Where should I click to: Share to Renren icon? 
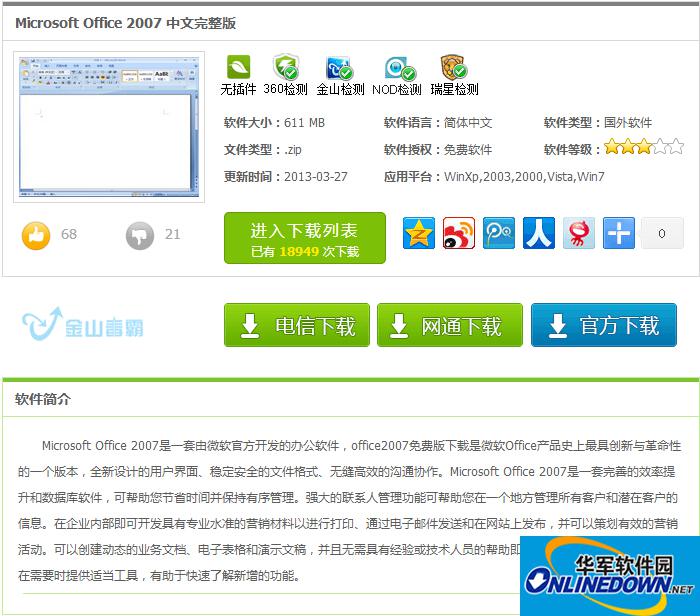click(539, 233)
